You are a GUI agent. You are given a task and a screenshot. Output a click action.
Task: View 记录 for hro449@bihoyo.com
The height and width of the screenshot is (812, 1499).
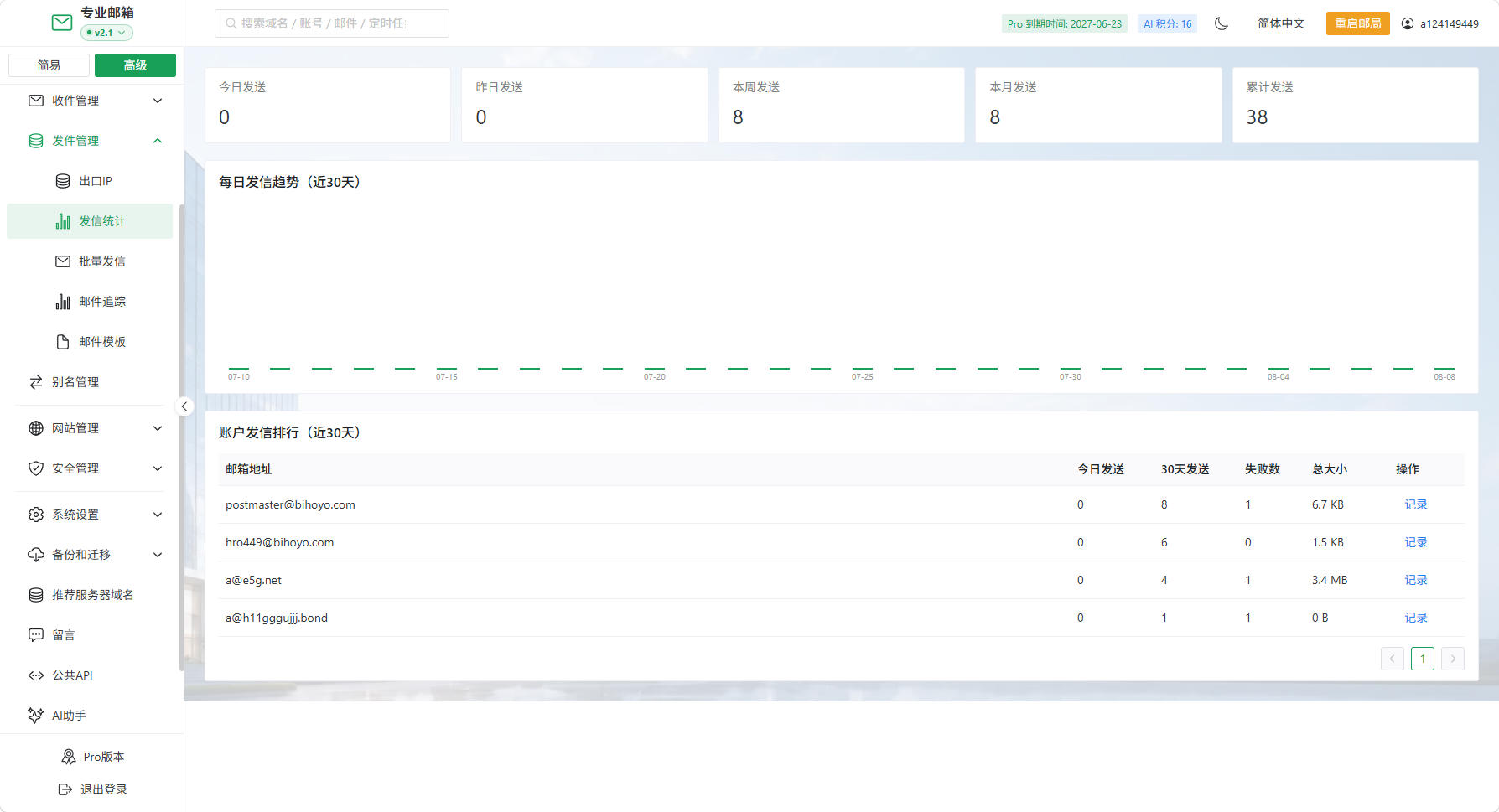coord(1416,542)
